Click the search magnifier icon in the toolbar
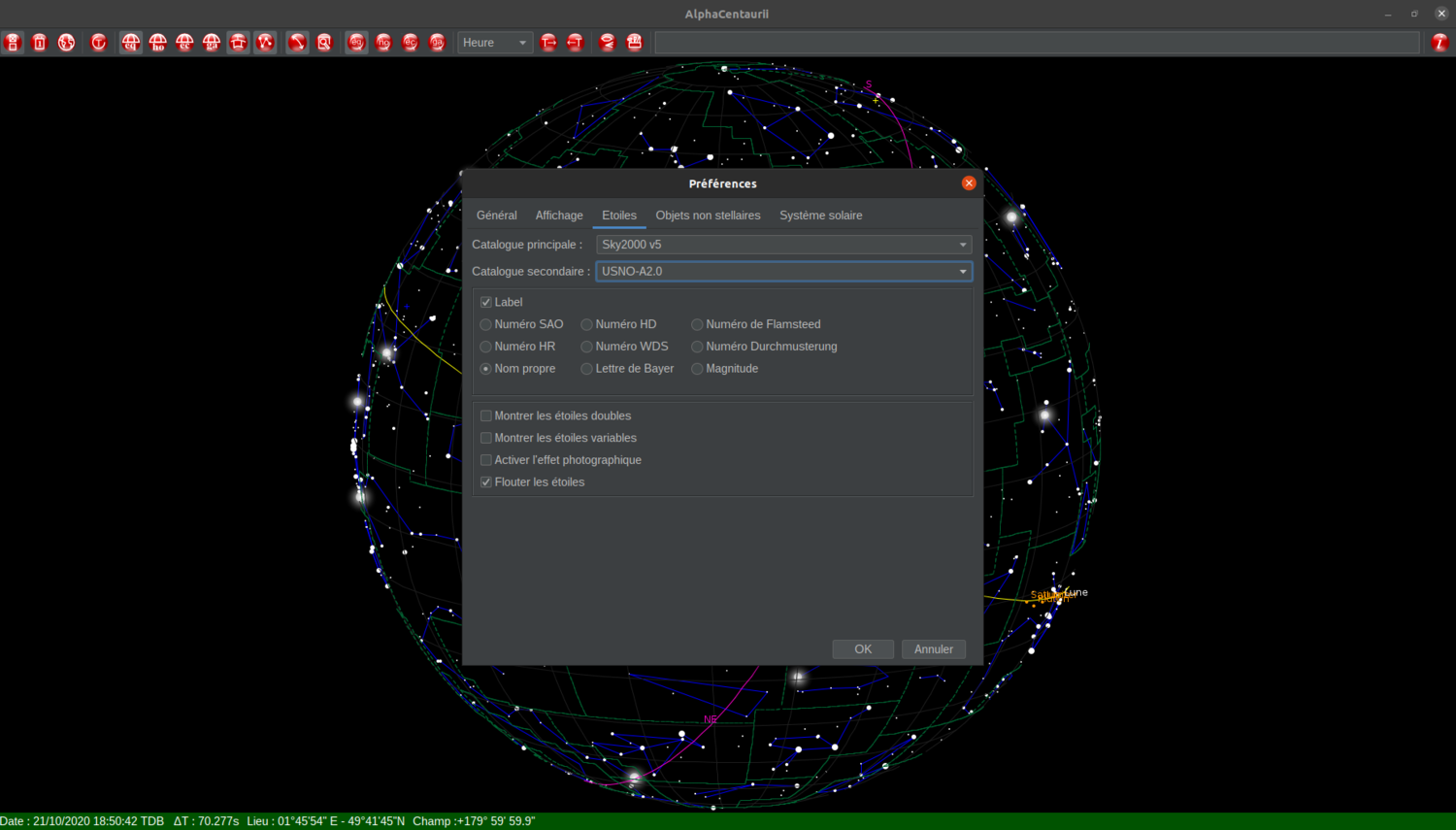 (x=324, y=42)
